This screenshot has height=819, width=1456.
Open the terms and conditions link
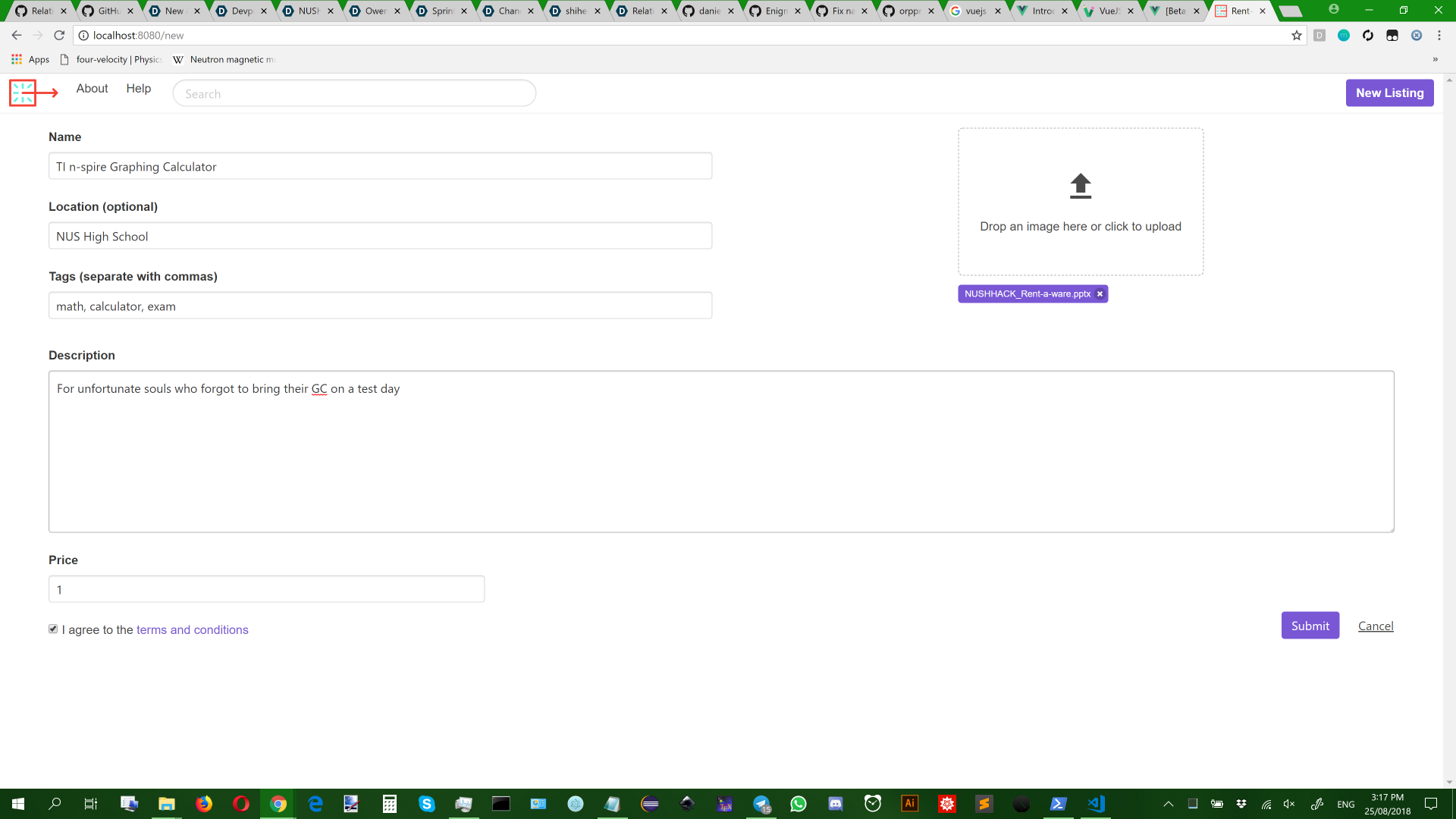pos(192,629)
